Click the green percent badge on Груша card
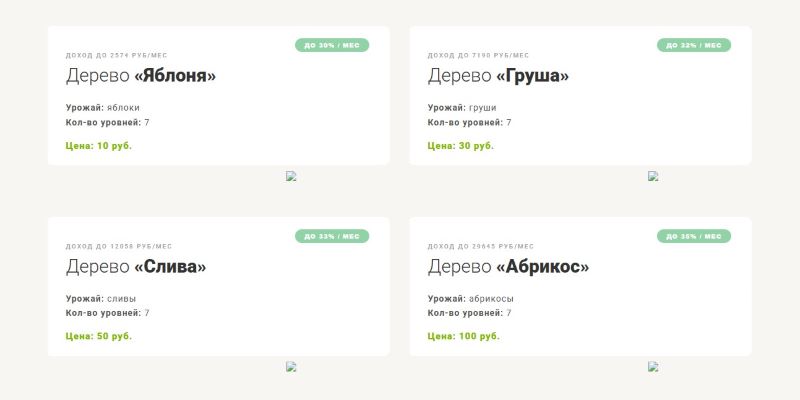Screen dimensions: 800x400 pos(694,45)
